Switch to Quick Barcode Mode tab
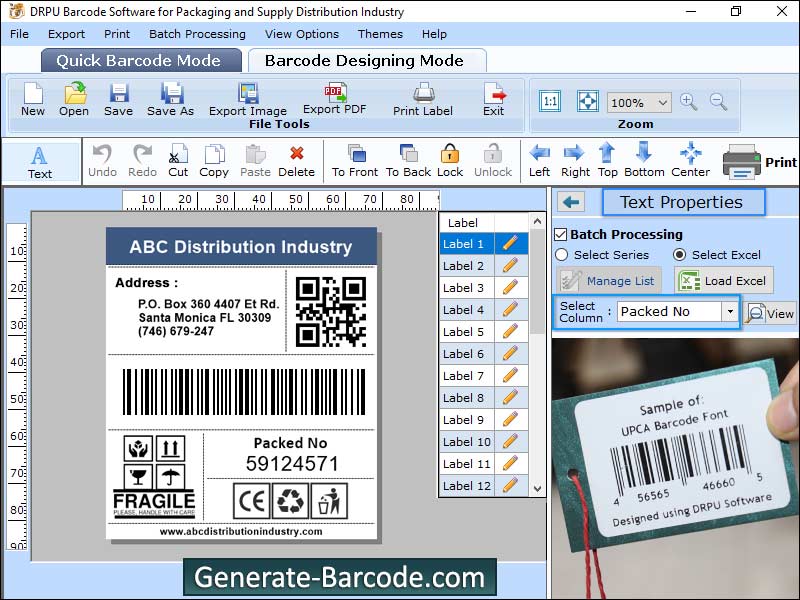 tap(140, 60)
